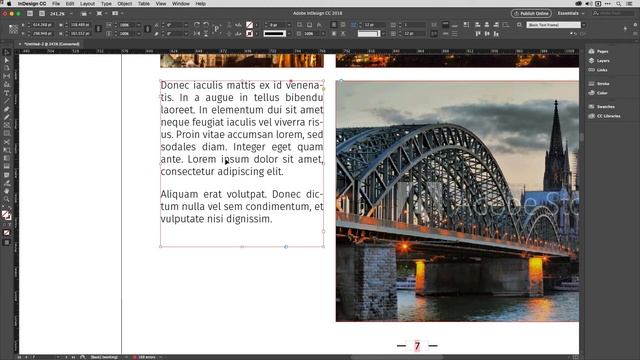Select the Pencil tool
640x360 pixels.
(7, 118)
